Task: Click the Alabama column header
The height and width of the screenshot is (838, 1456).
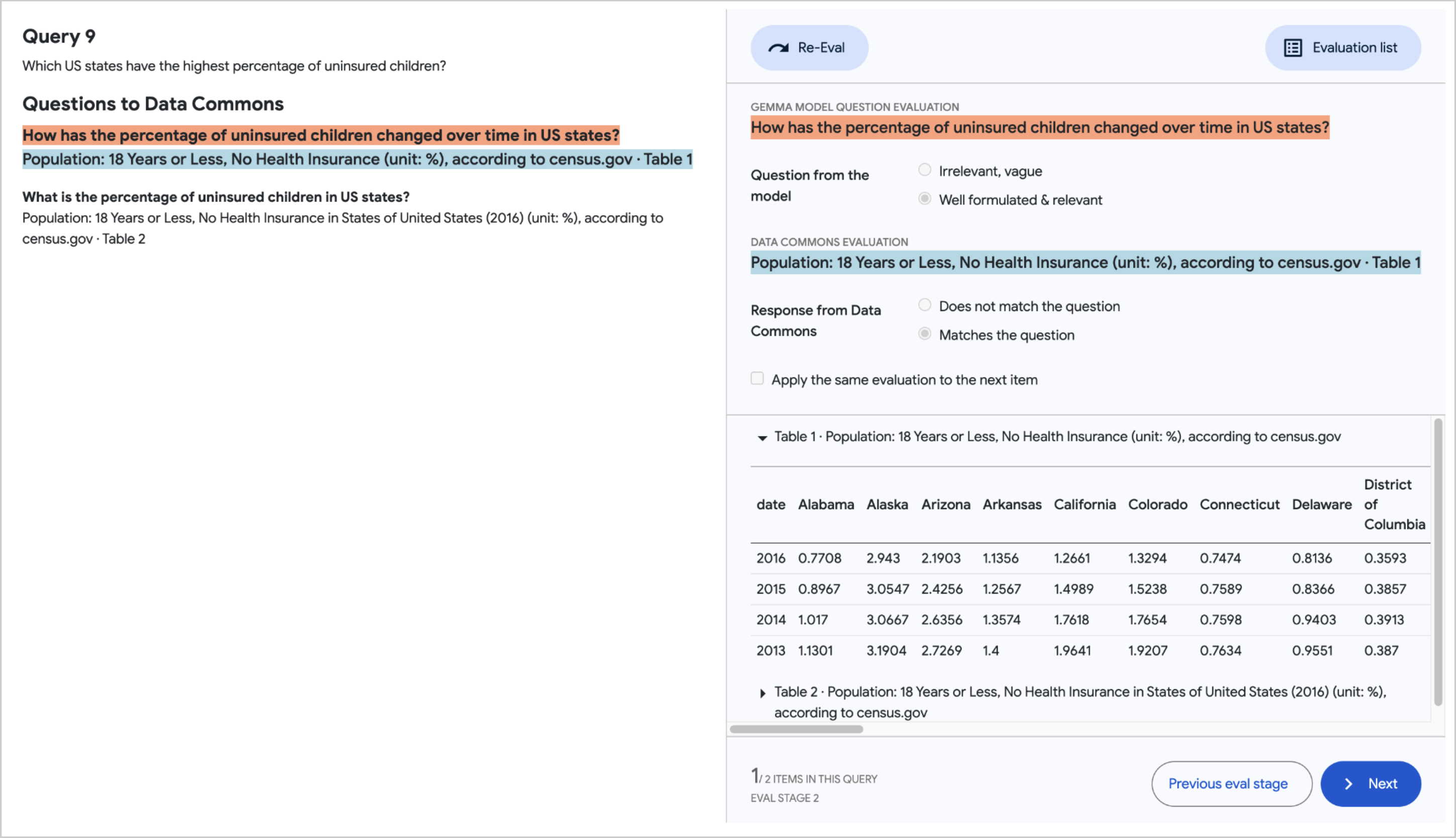Action: coord(825,505)
